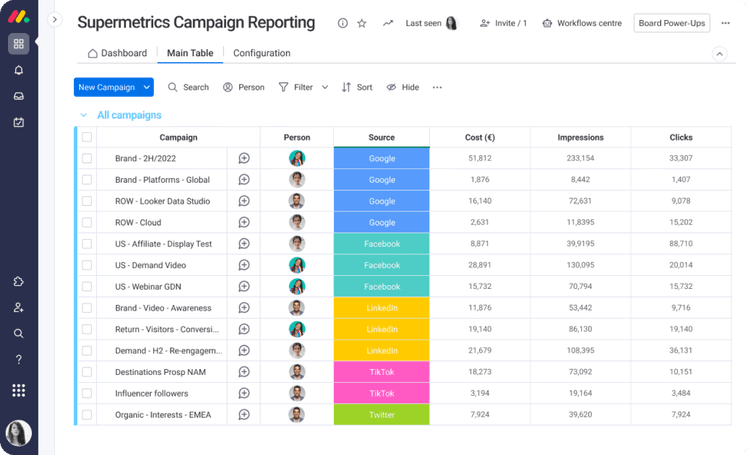Open conversation for US - Webinar GDN

point(244,286)
